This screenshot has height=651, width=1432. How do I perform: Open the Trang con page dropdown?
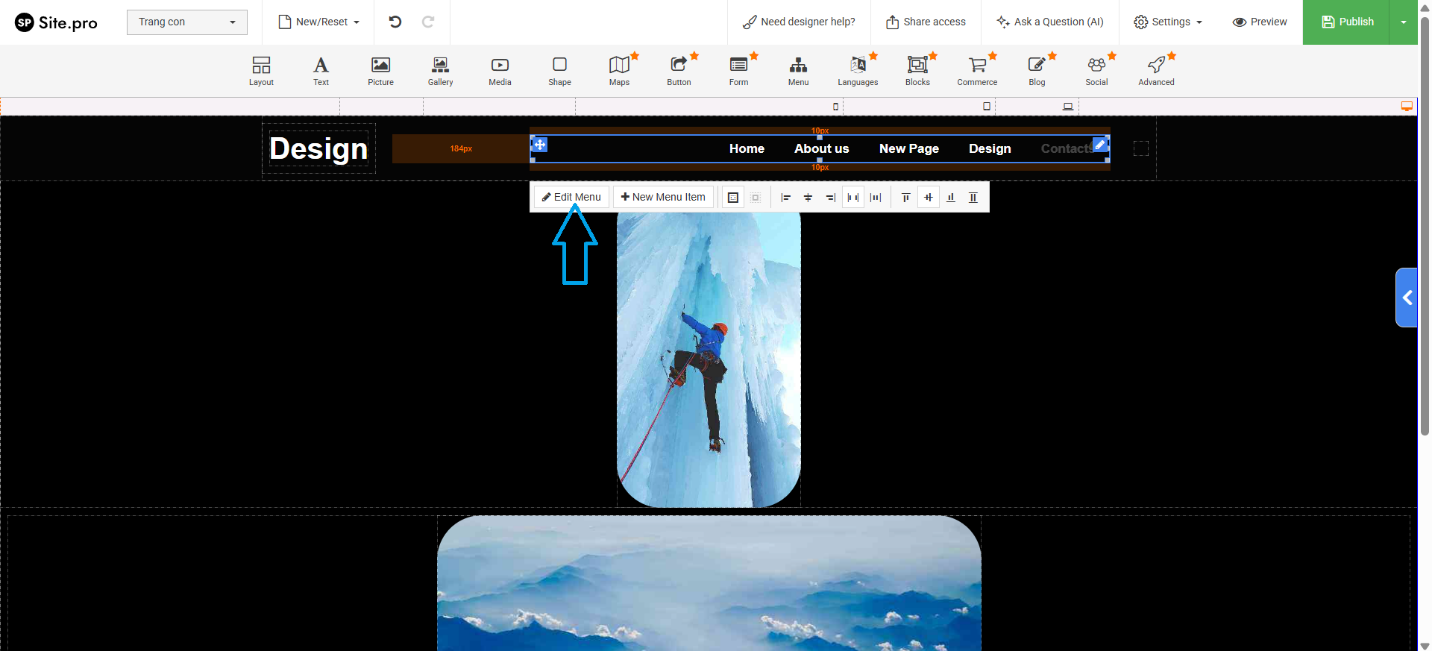pyautogui.click(x=187, y=22)
